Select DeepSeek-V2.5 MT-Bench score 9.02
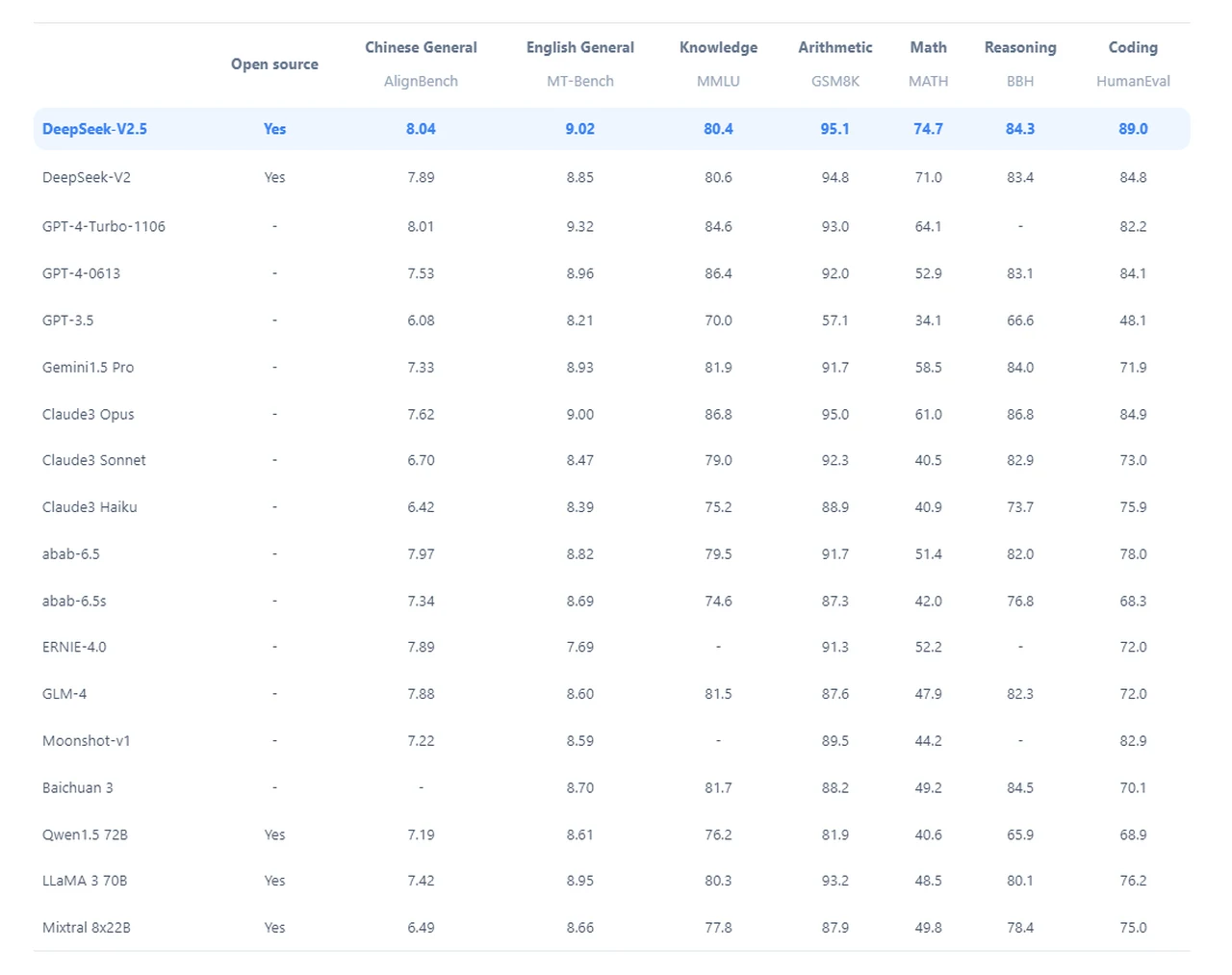 [x=580, y=129]
